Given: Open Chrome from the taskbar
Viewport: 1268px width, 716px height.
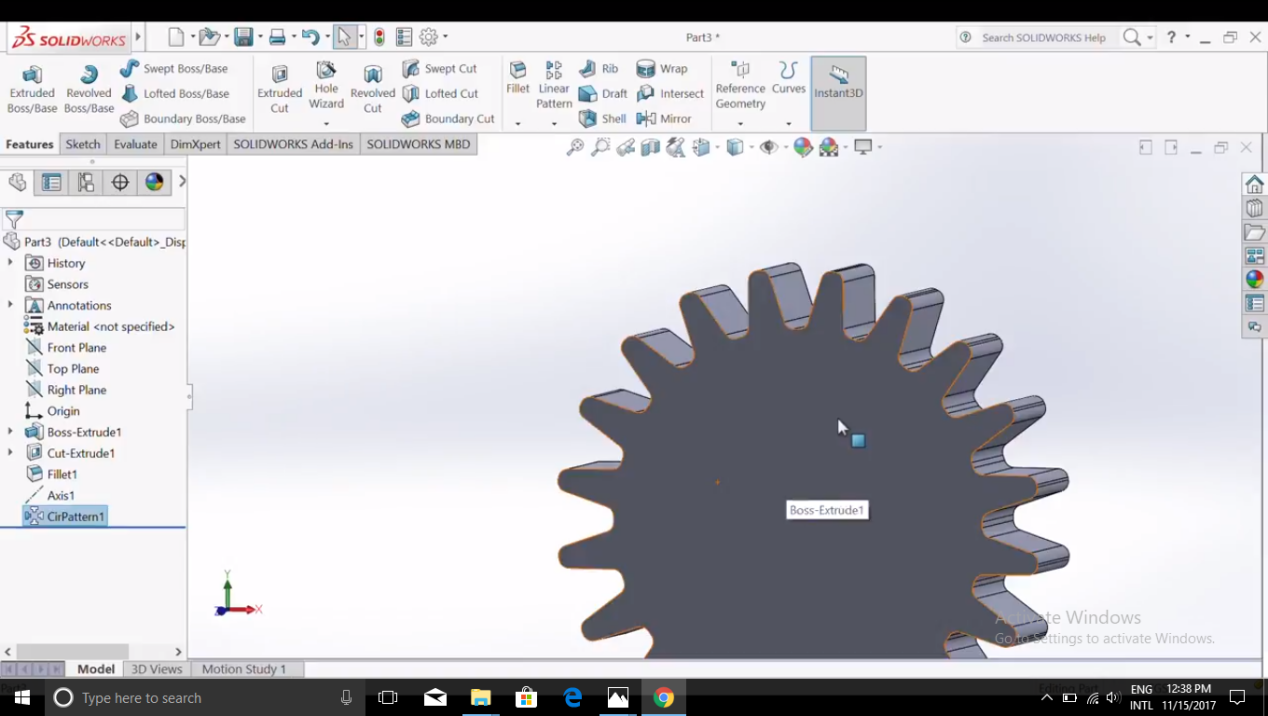Looking at the screenshot, I should point(664,698).
